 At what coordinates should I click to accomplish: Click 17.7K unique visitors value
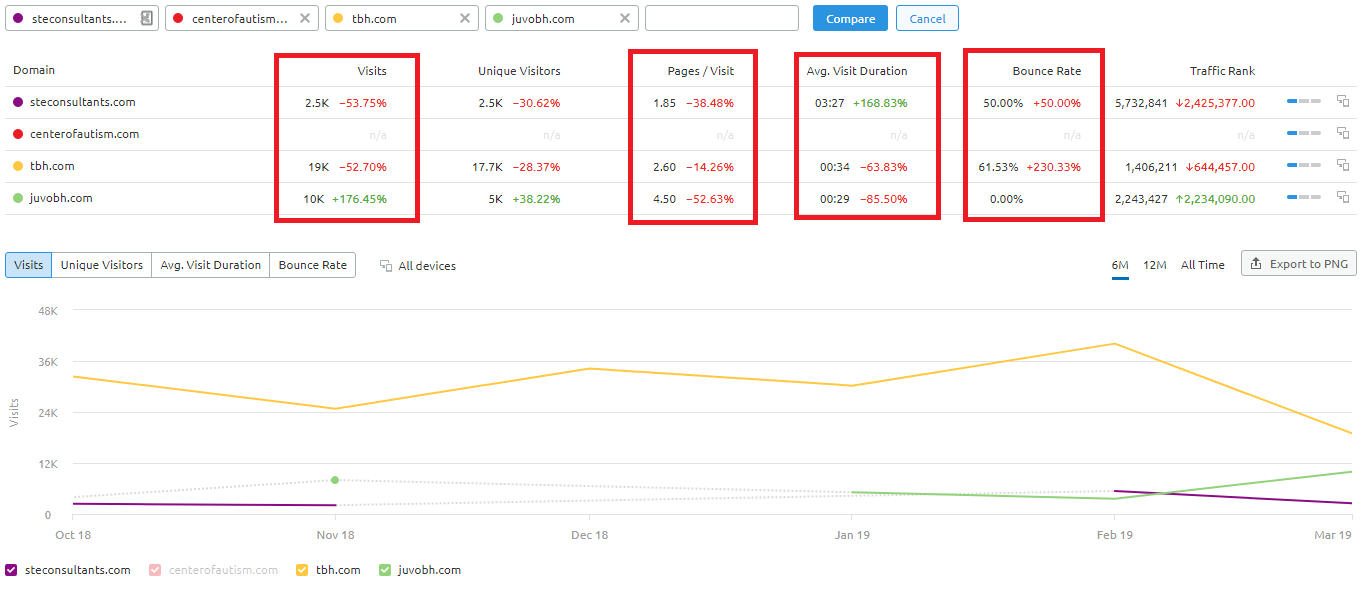coord(487,167)
